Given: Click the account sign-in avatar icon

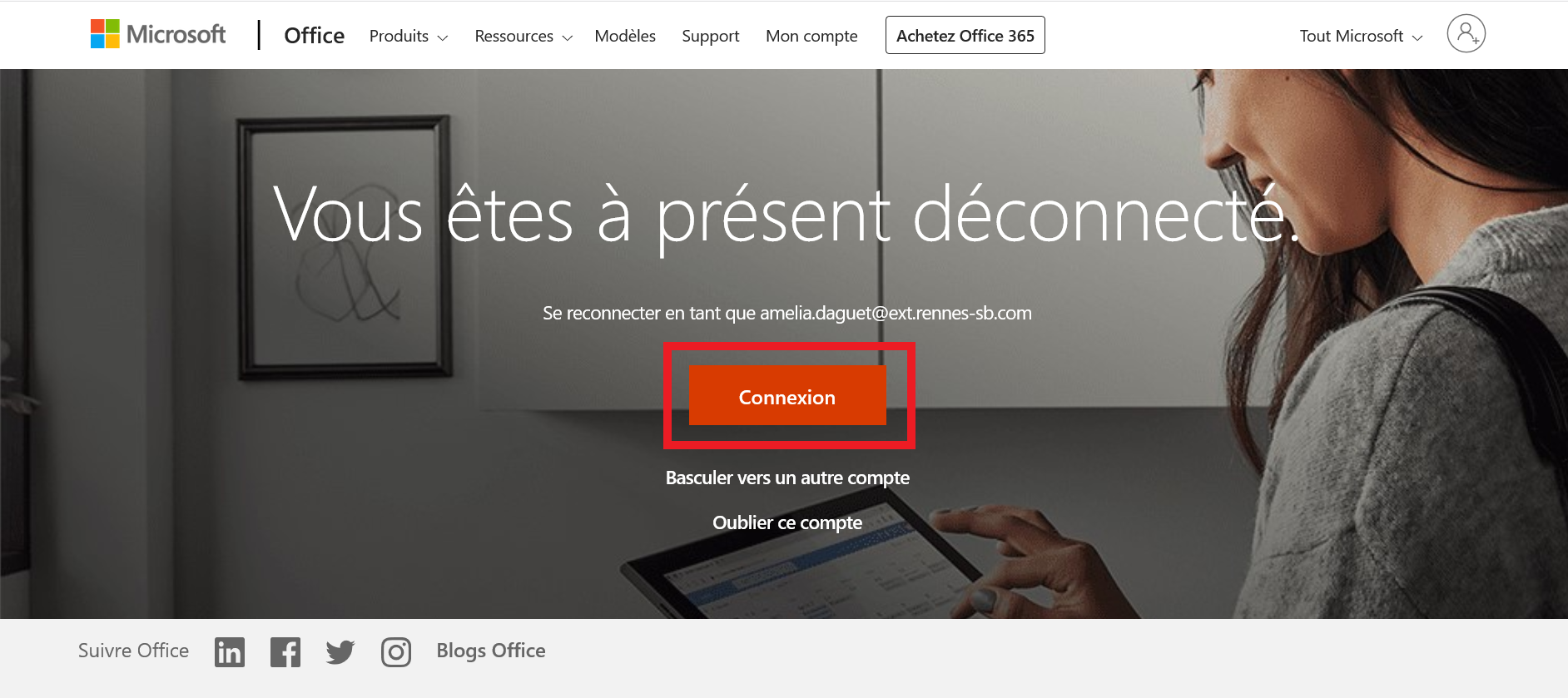Looking at the screenshot, I should (x=1466, y=34).
